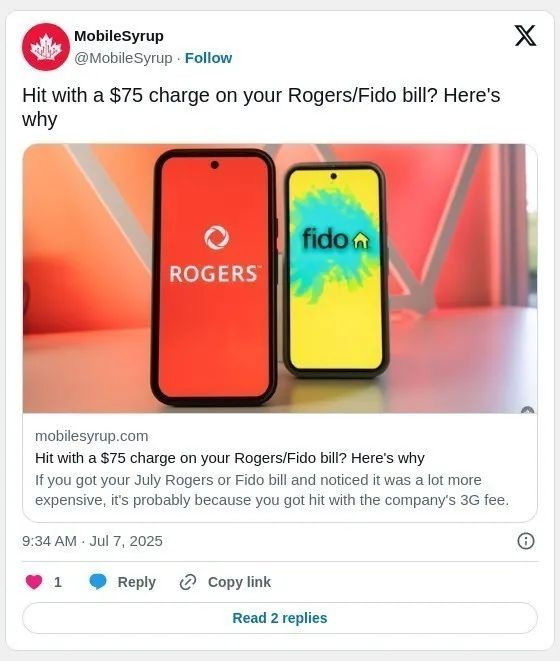The image size is (560, 661).
Task: Click the tweet text about the $75 charge
Action: 261,107
